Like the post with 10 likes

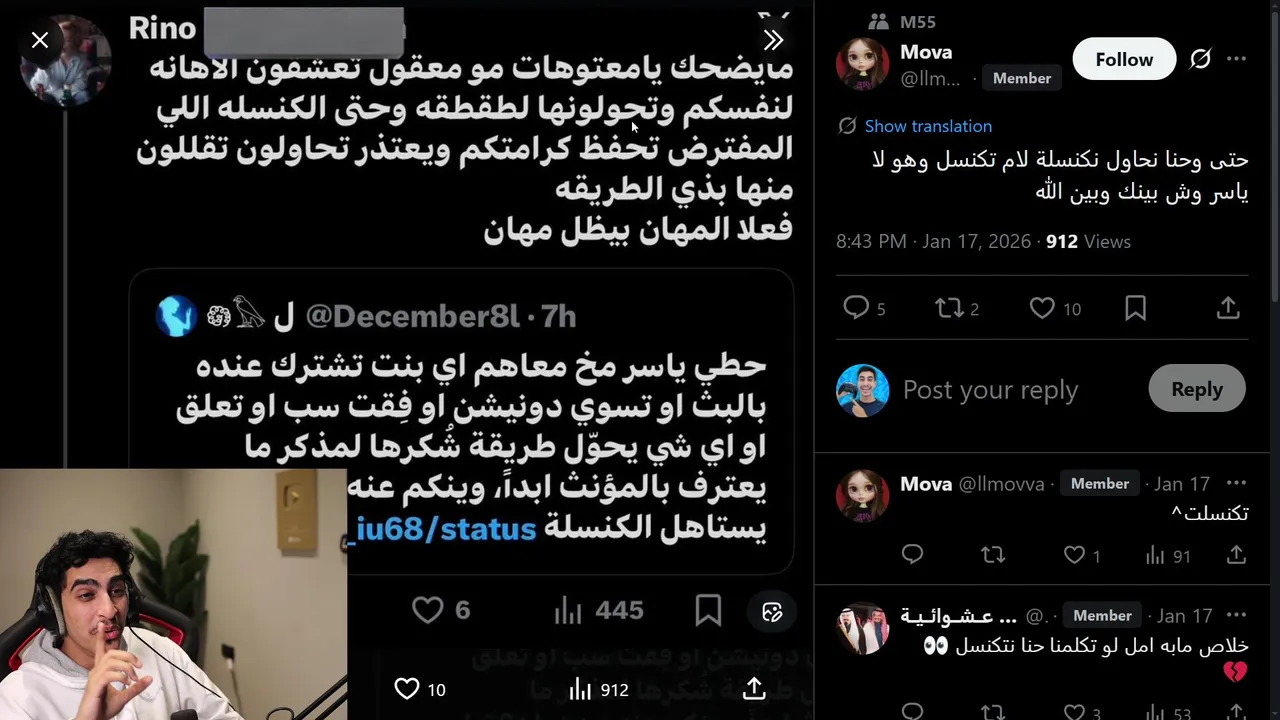[1055, 308]
